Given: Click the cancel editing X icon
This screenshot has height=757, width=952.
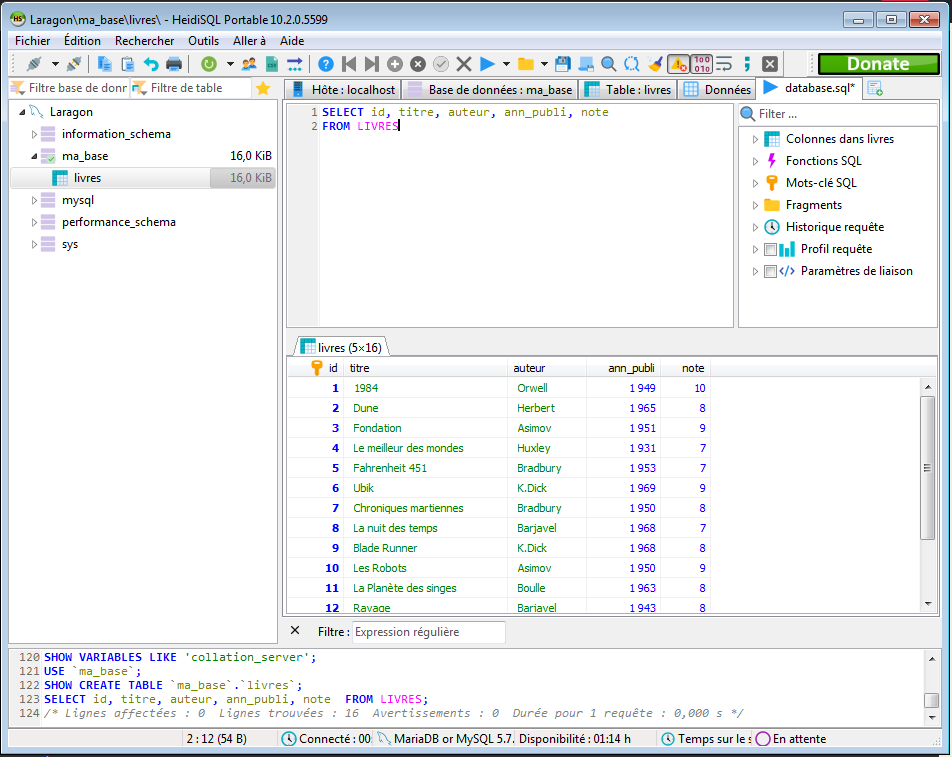Looking at the screenshot, I should [464, 64].
